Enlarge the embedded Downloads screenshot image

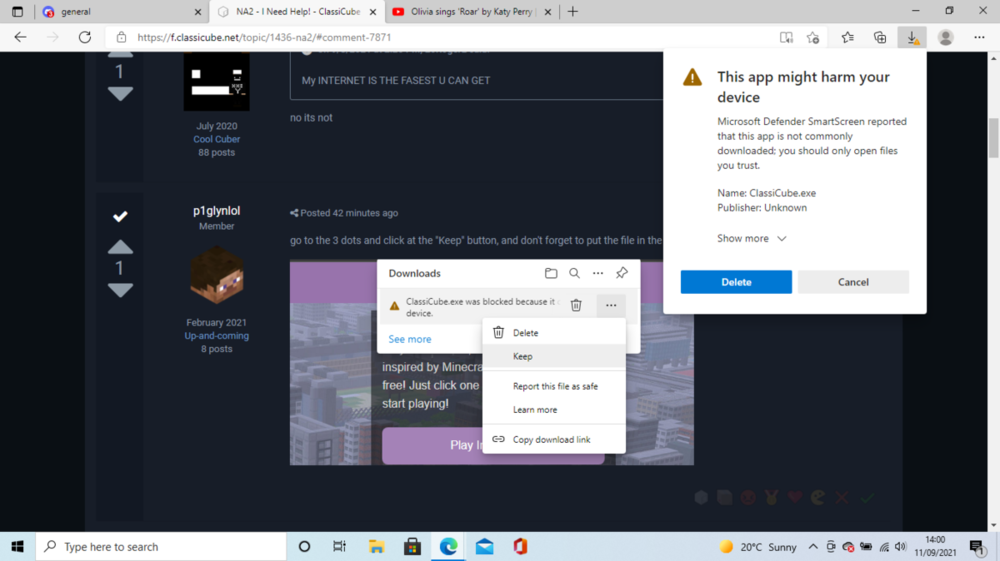(492, 363)
